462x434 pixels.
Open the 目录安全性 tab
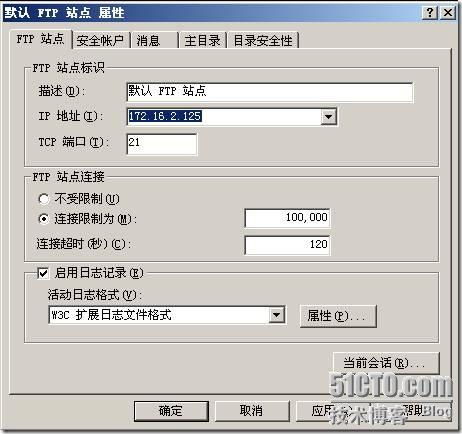[x=263, y=41]
